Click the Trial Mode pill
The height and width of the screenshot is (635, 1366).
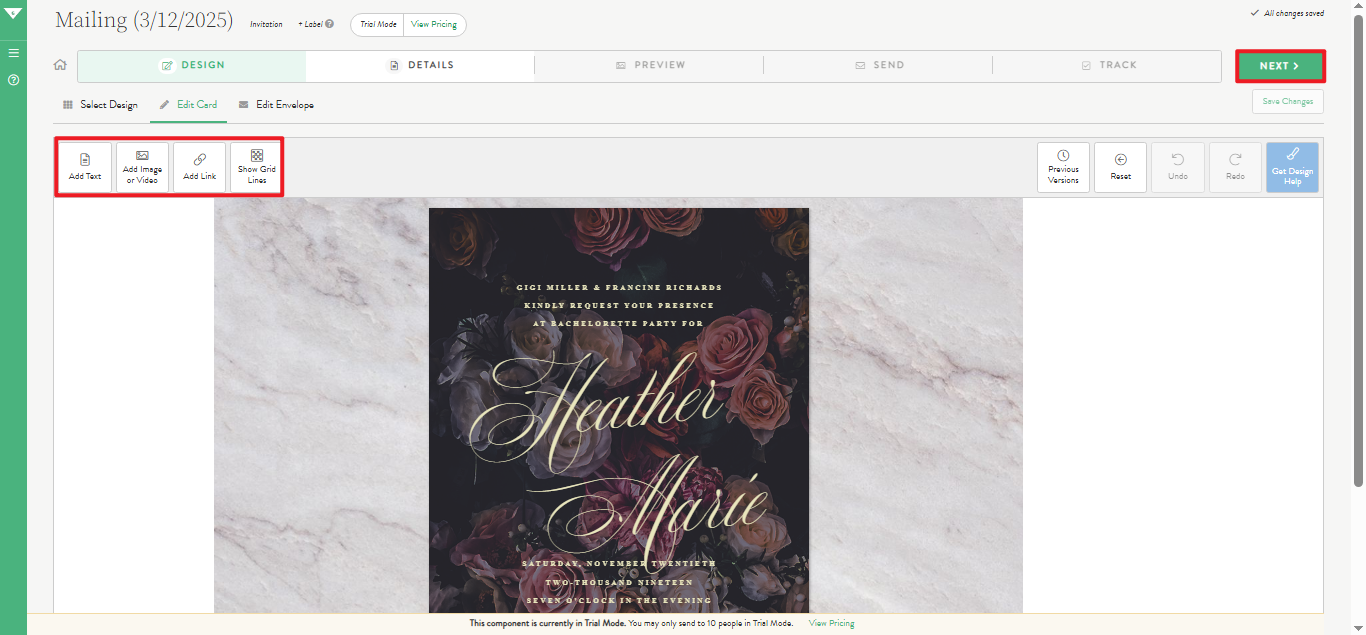click(x=378, y=24)
